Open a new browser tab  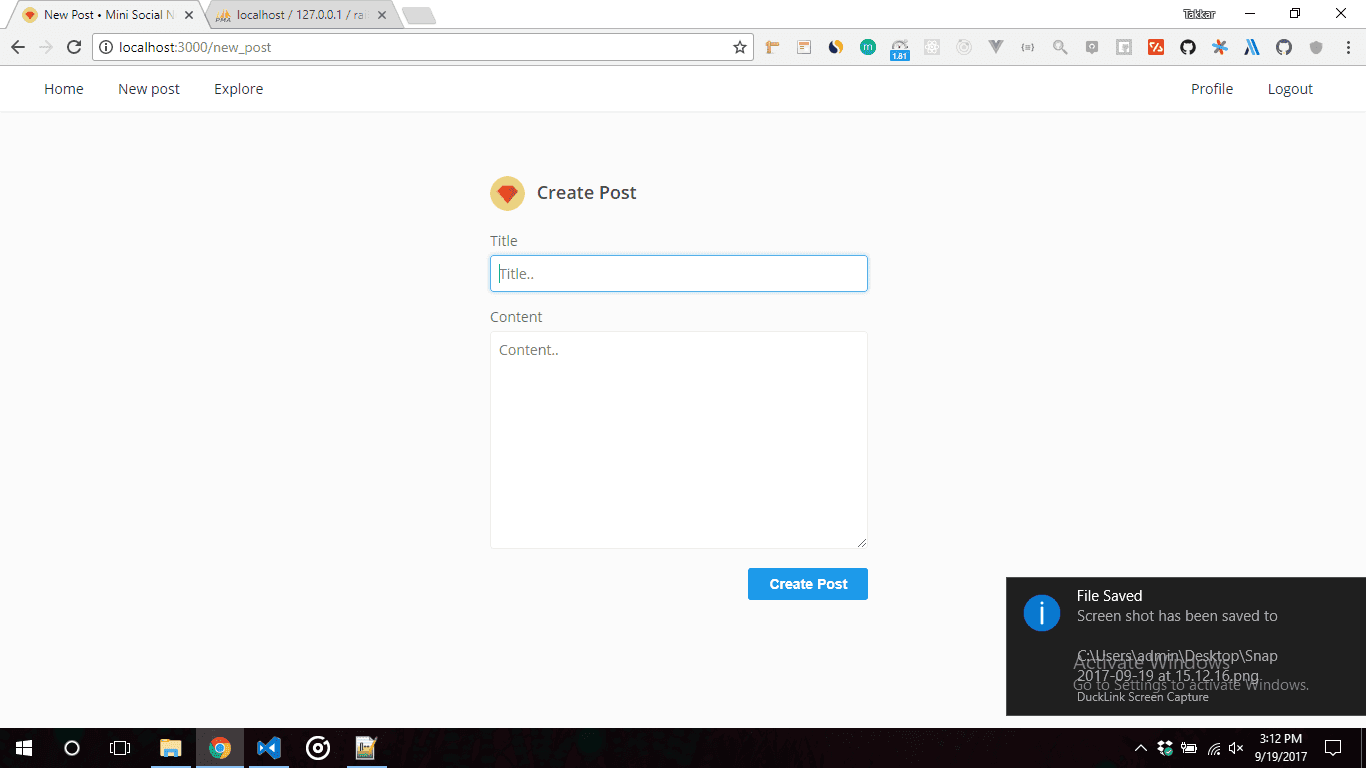pyautogui.click(x=418, y=15)
